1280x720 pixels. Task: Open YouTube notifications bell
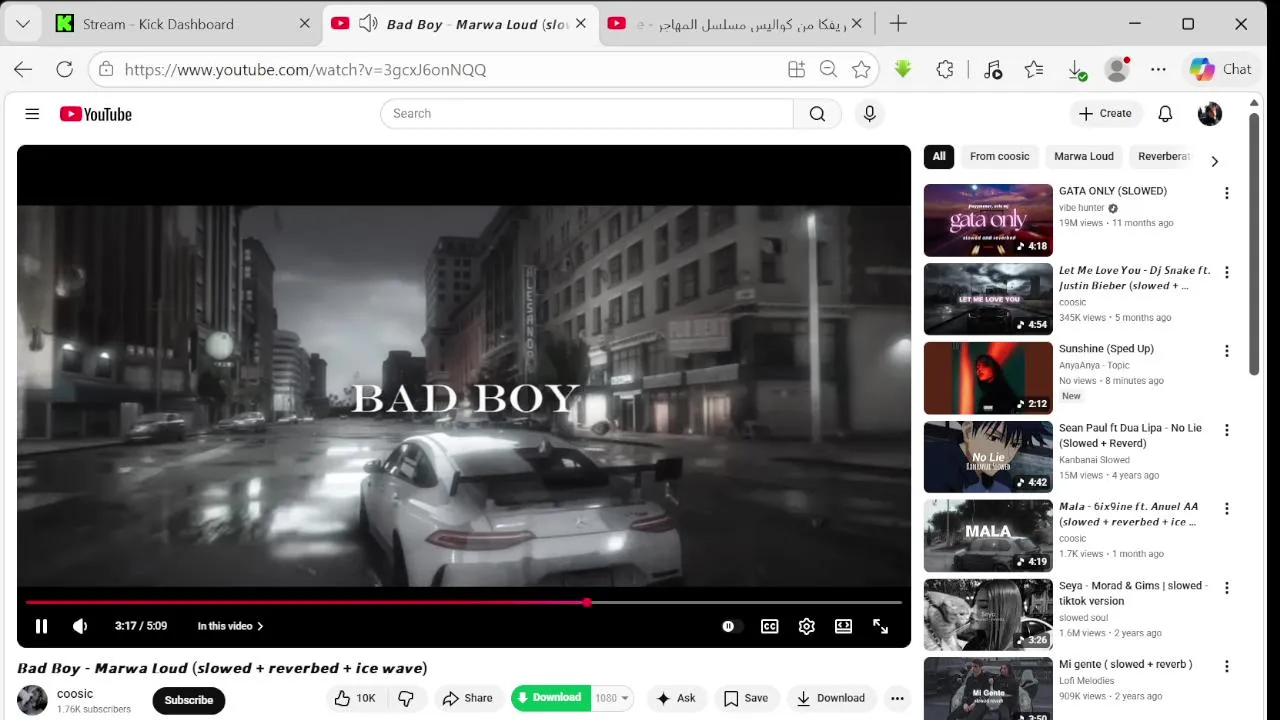click(1165, 114)
